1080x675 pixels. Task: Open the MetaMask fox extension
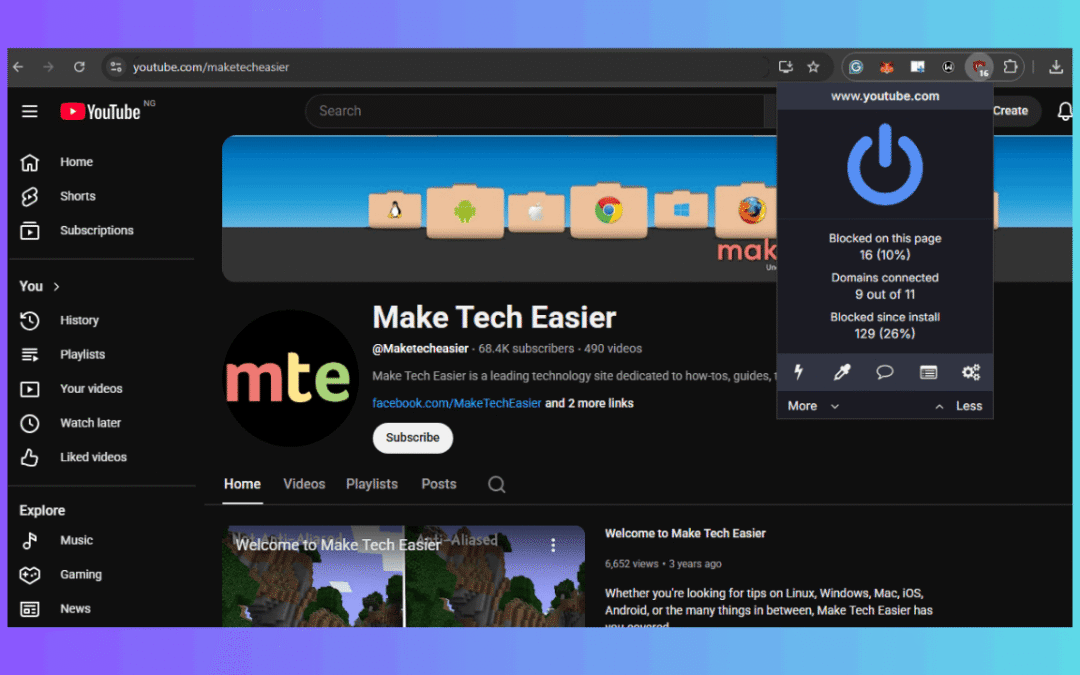[887, 67]
